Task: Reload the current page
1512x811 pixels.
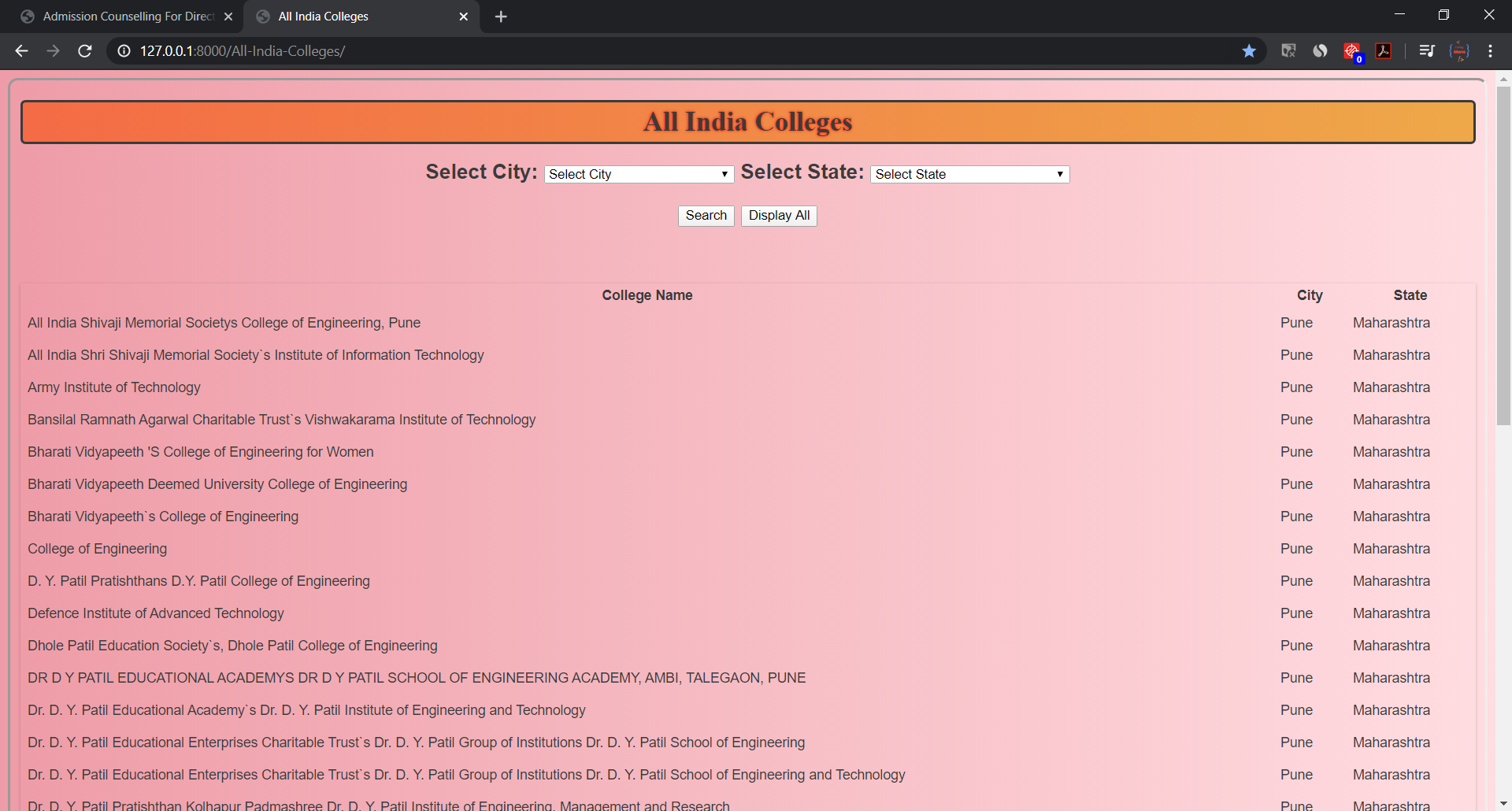Action: point(85,51)
